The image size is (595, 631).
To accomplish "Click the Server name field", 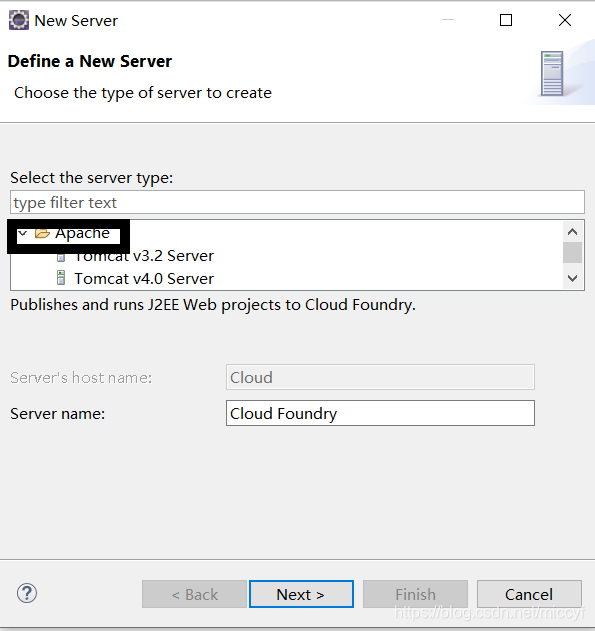I will [x=380, y=413].
